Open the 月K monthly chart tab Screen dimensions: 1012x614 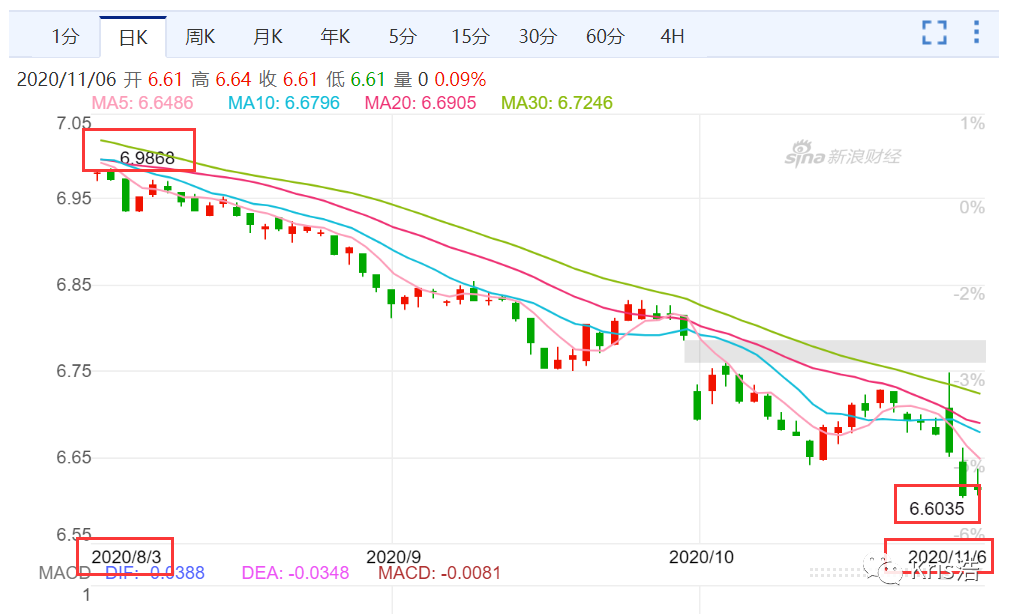pyautogui.click(x=267, y=37)
